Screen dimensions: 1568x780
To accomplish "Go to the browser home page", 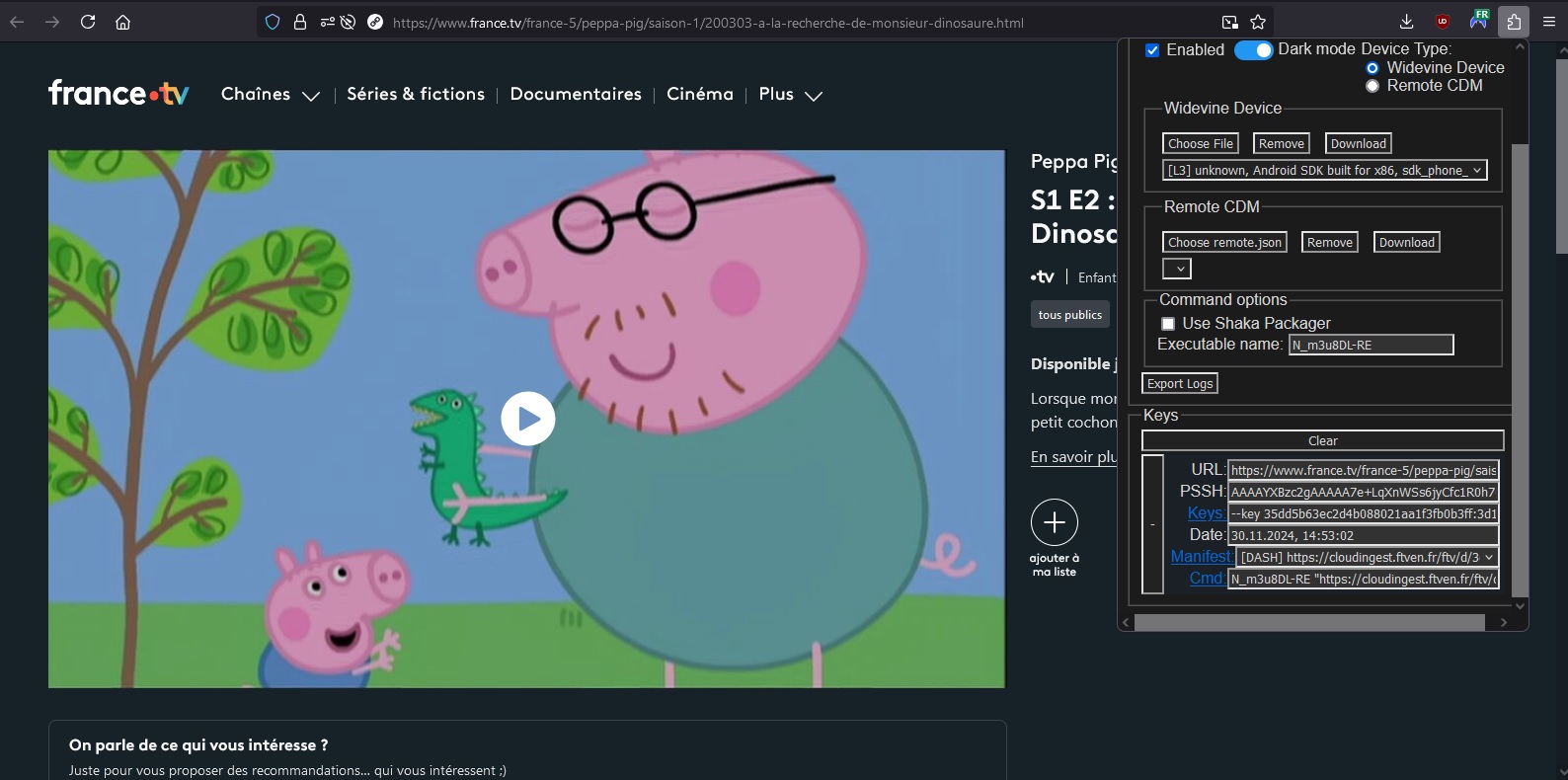I will pyautogui.click(x=122, y=22).
